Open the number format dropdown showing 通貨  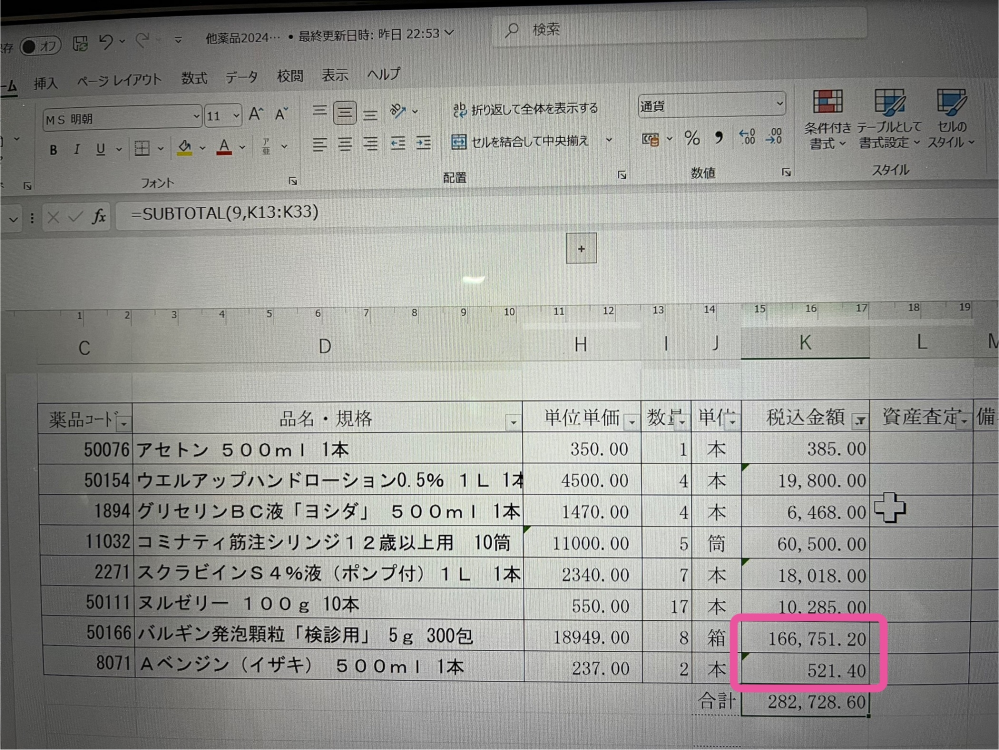[710, 104]
